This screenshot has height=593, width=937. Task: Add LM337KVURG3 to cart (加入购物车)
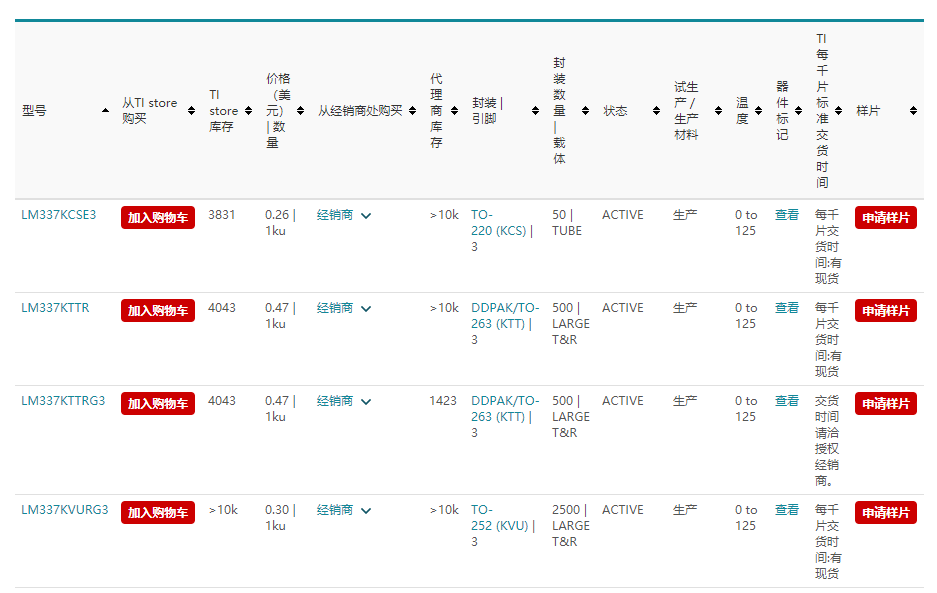tap(158, 513)
